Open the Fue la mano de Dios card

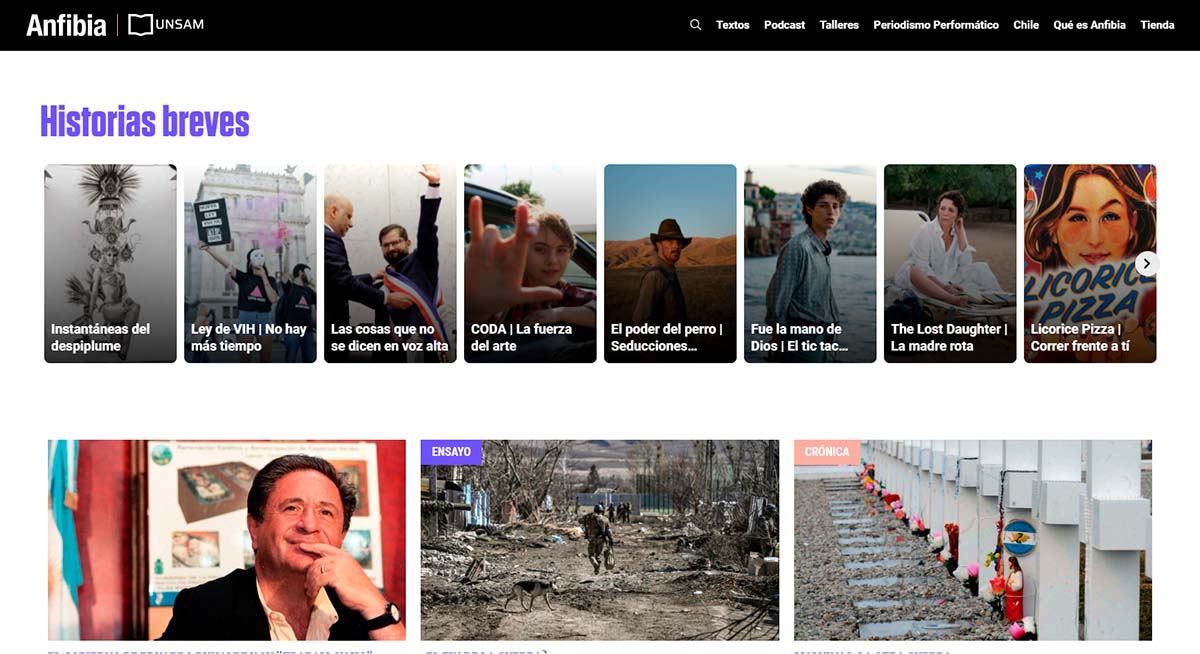pos(810,263)
